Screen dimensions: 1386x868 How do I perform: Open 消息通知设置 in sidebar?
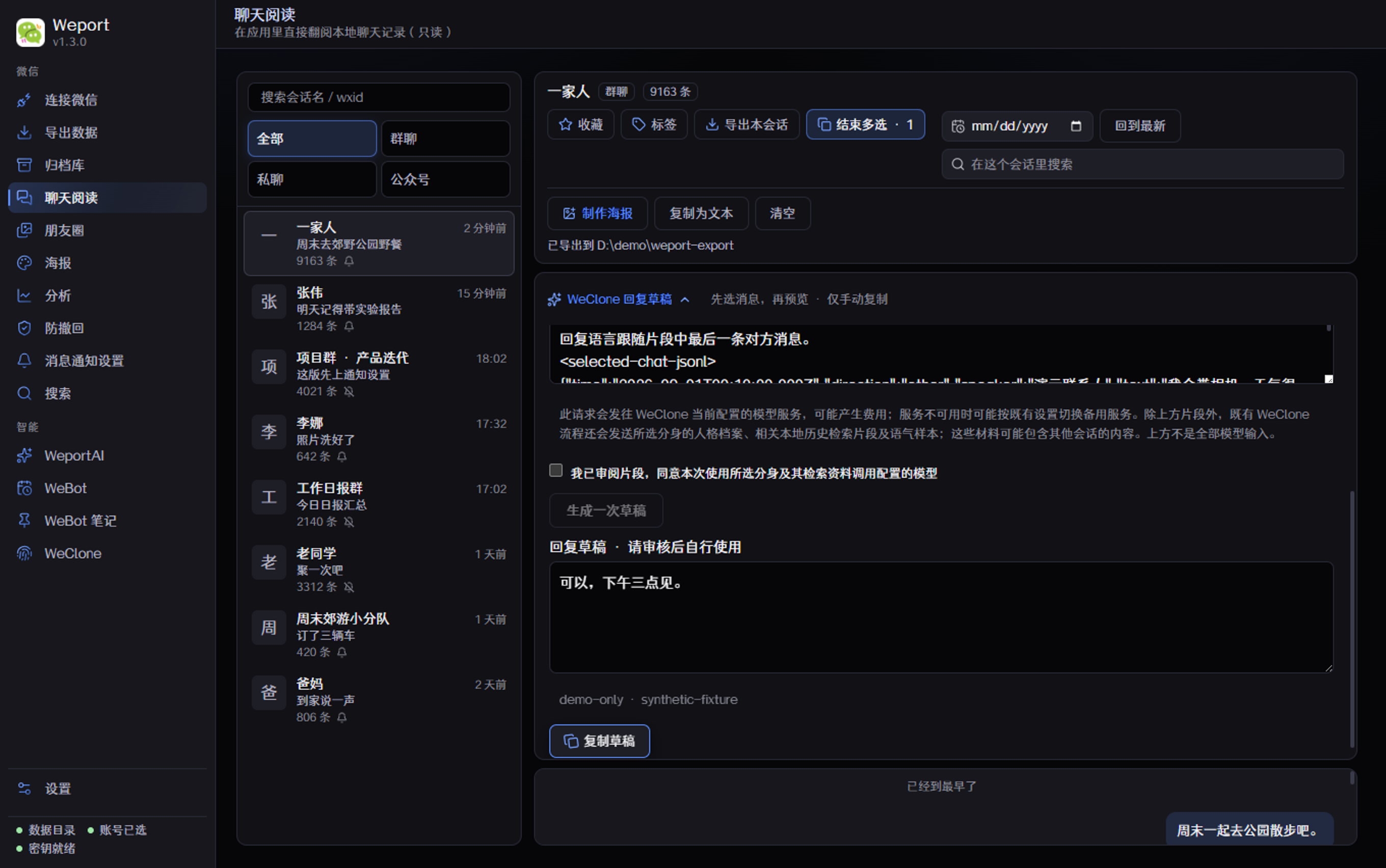pyautogui.click(x=108, y=361)
